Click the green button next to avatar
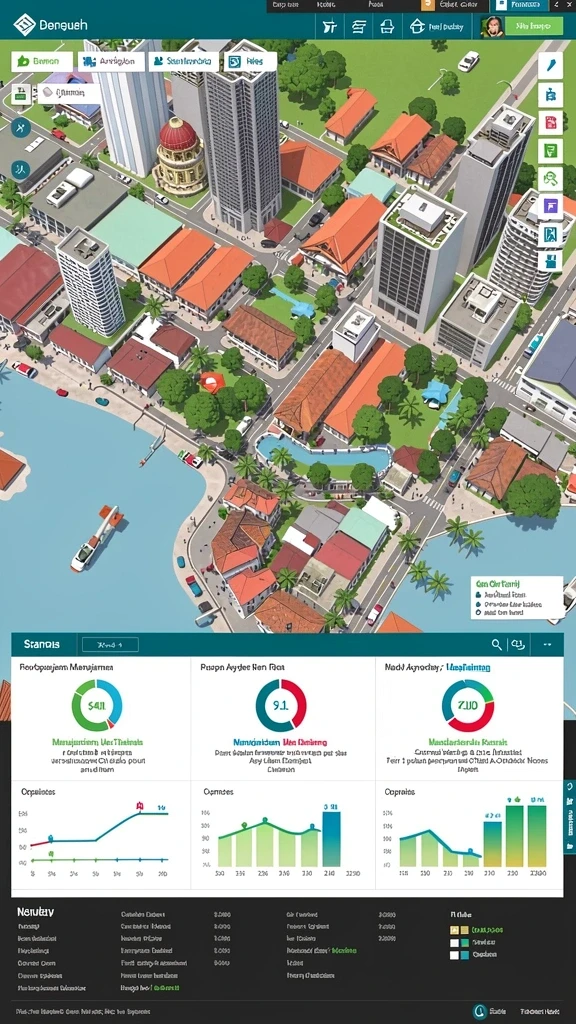Image resolution: width=576 pixels, height=1024 pixels. tap(534, 26)
